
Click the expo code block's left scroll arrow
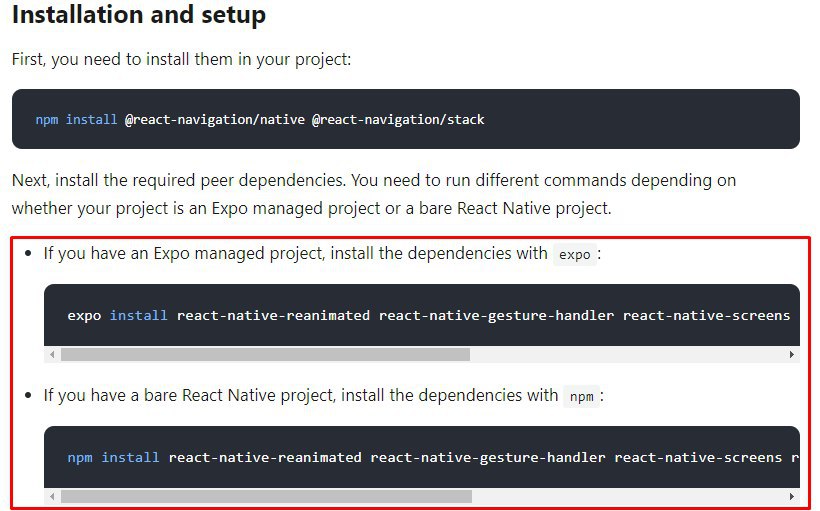pyautogui.click(x=52, y=355)
